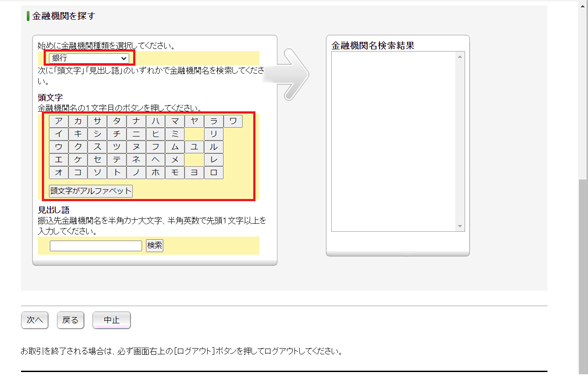
Task: Pick the ハ kana key
Action: (x=156, y=121)
